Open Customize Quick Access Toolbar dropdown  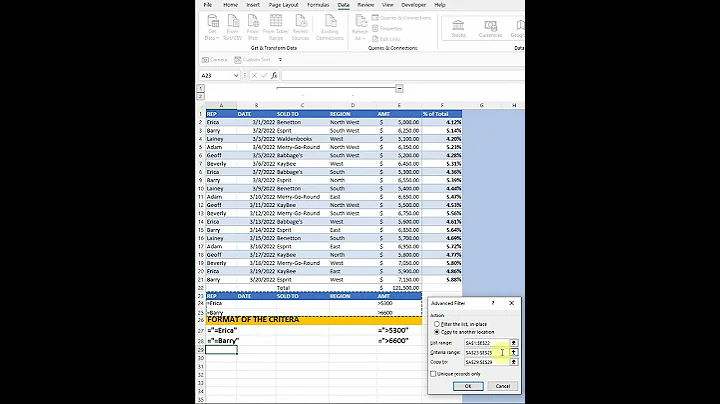coord(280,60)
